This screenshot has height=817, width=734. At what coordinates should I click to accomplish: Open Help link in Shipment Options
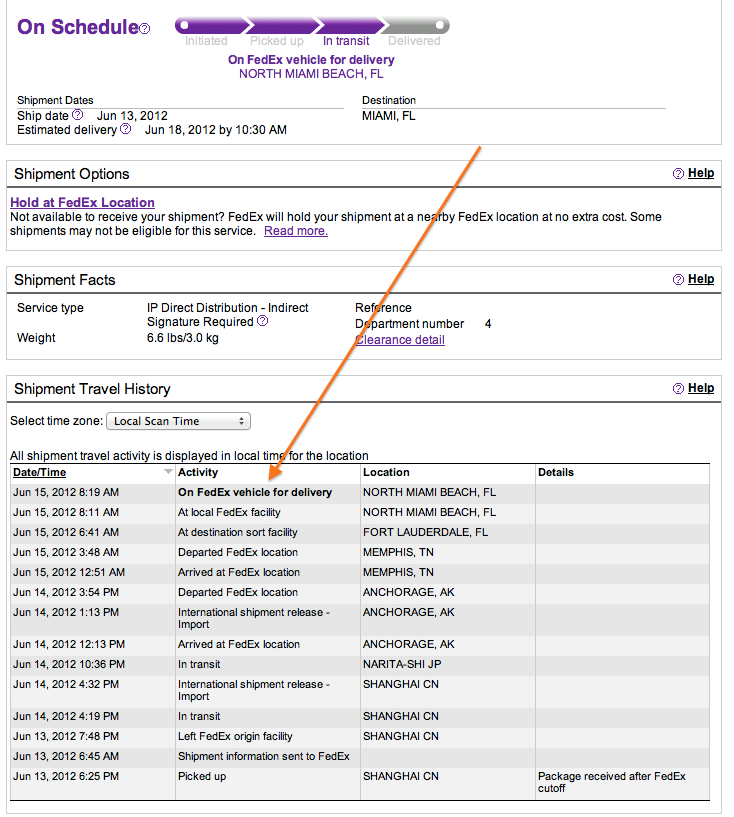pos(701,173)
